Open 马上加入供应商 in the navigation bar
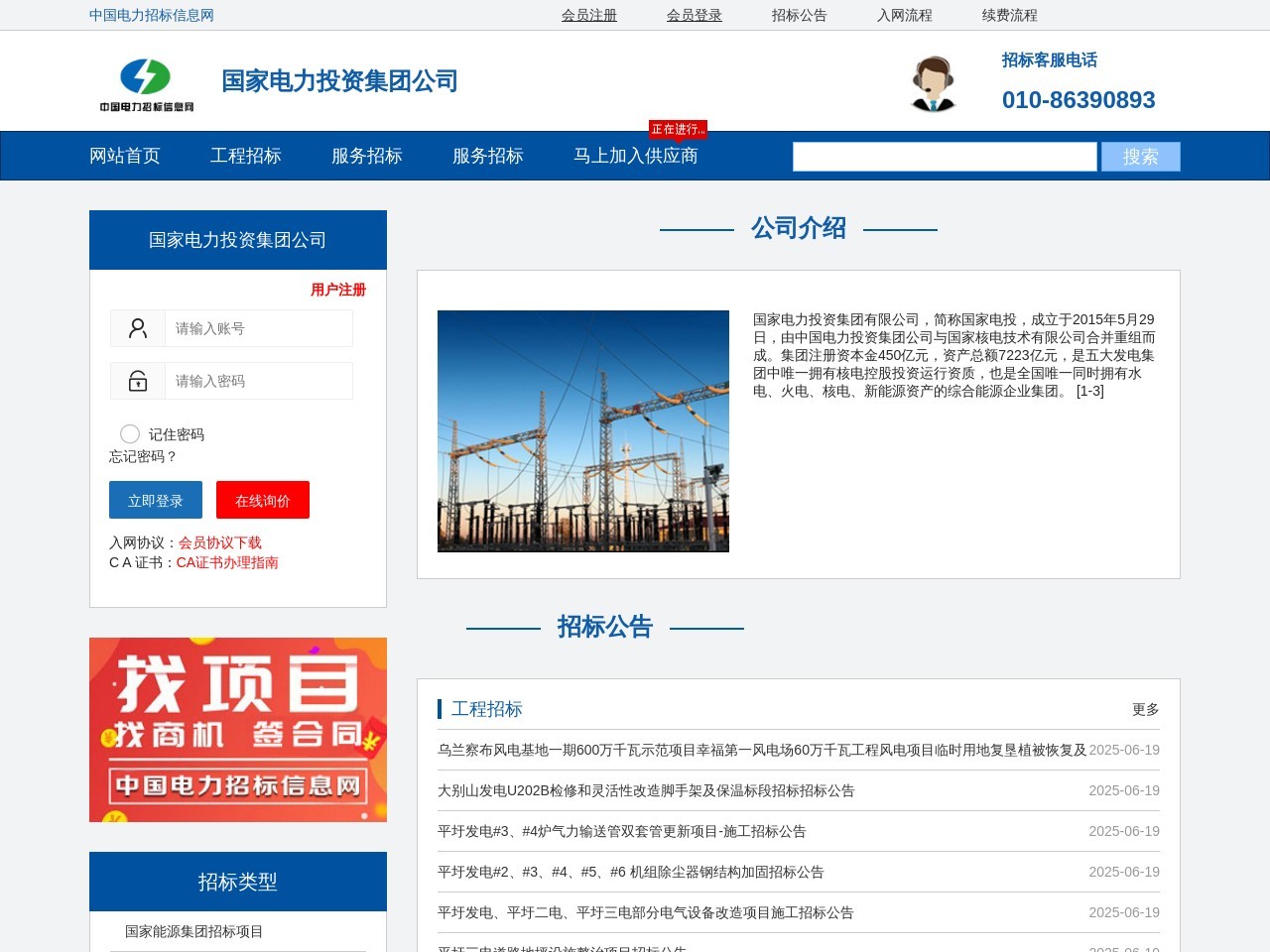Screen dimensions: 1270x952 (636, 156)
